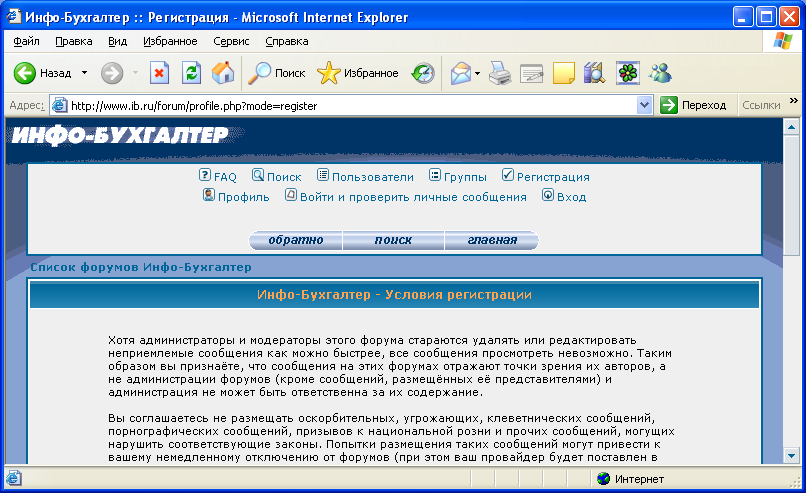The width and height of the screenshot is (806, 493).
Task: Go to Home page icon
Action: [223, 73]
